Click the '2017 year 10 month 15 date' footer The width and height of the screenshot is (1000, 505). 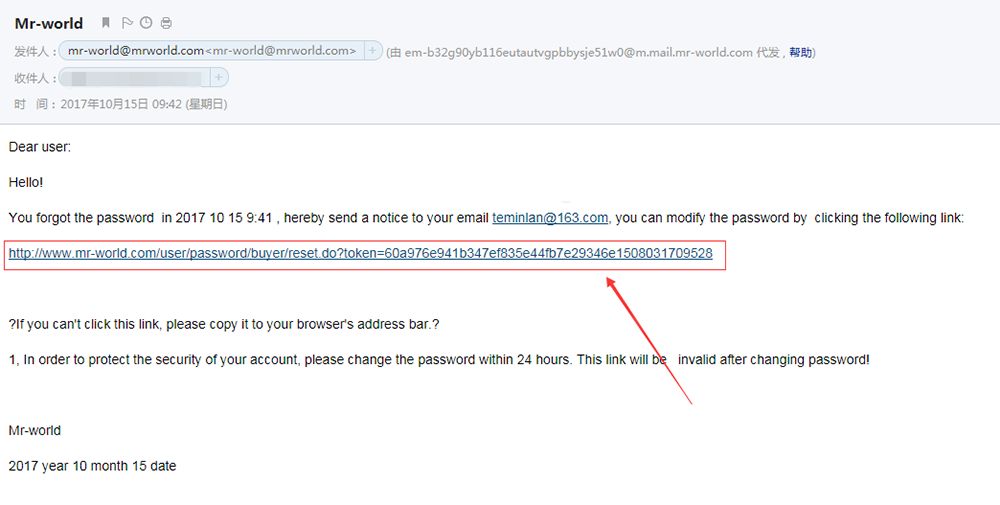(92, 466)
